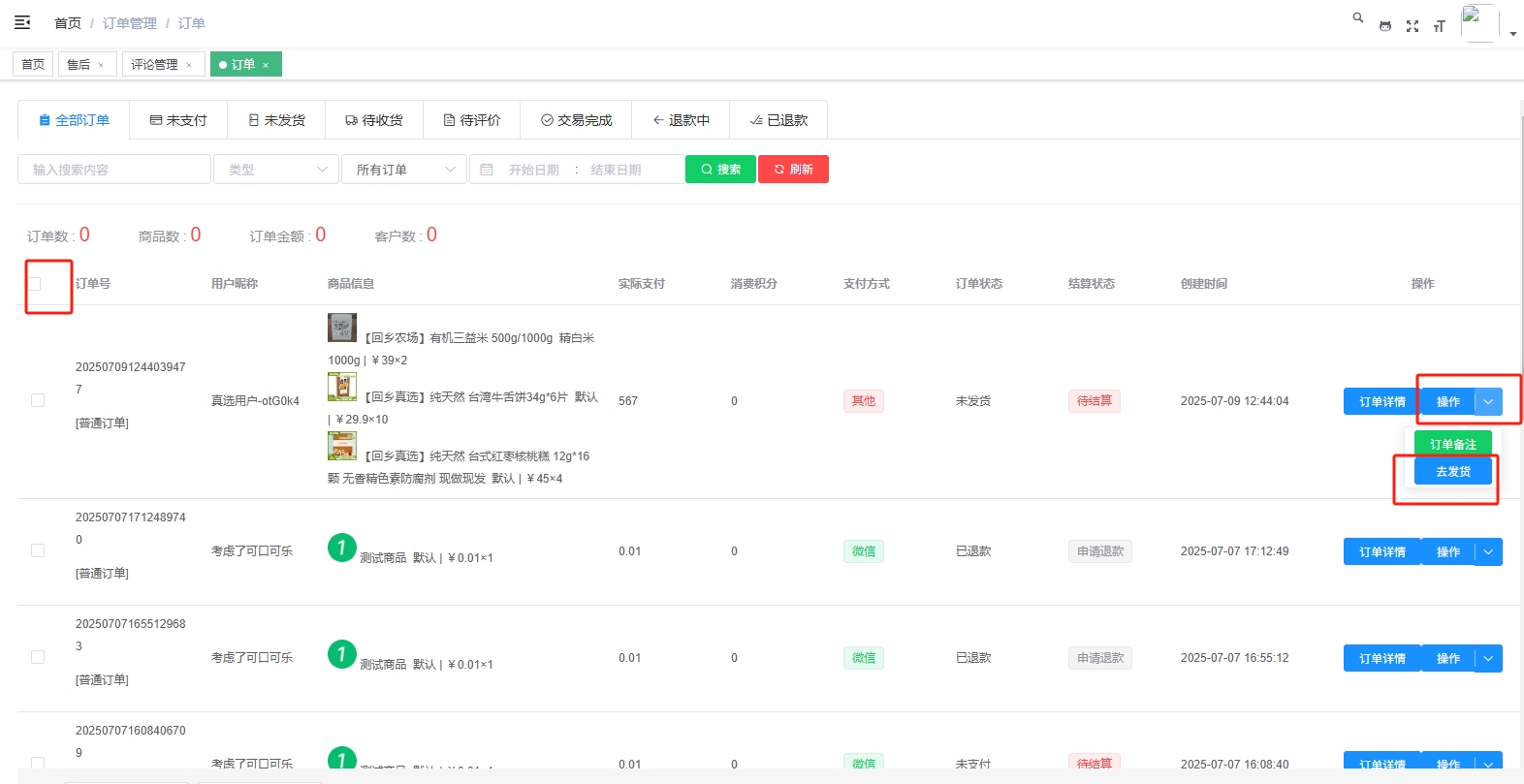Viewport: 1524px width, 784px height.
Task: Enter fullscreen using the expand-arrows icon
Action: coord(1413,26)
